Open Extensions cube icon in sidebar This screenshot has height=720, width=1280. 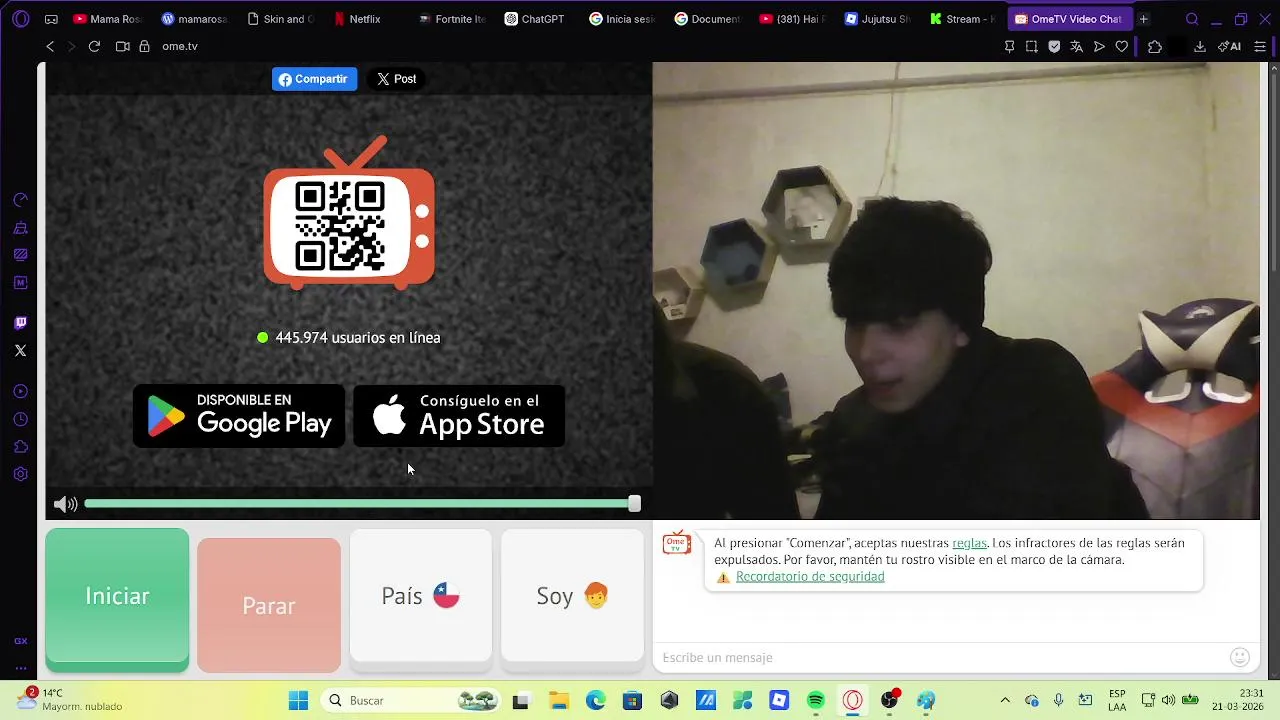(20, 447)
